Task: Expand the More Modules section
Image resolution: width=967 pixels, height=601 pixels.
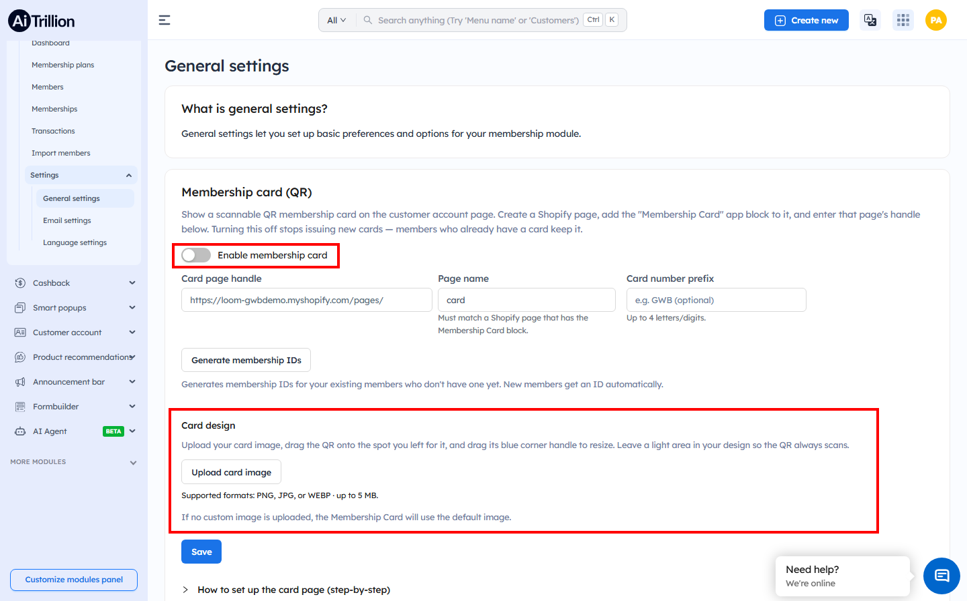Action: tap(133, 462)
